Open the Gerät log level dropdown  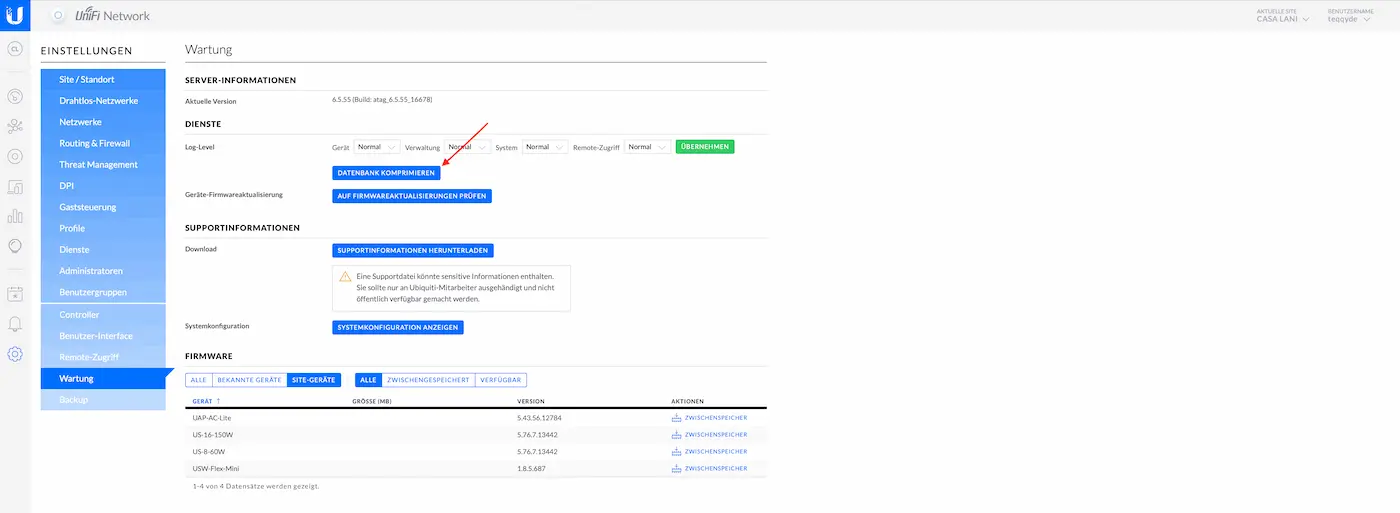click(x=377, y=147)
